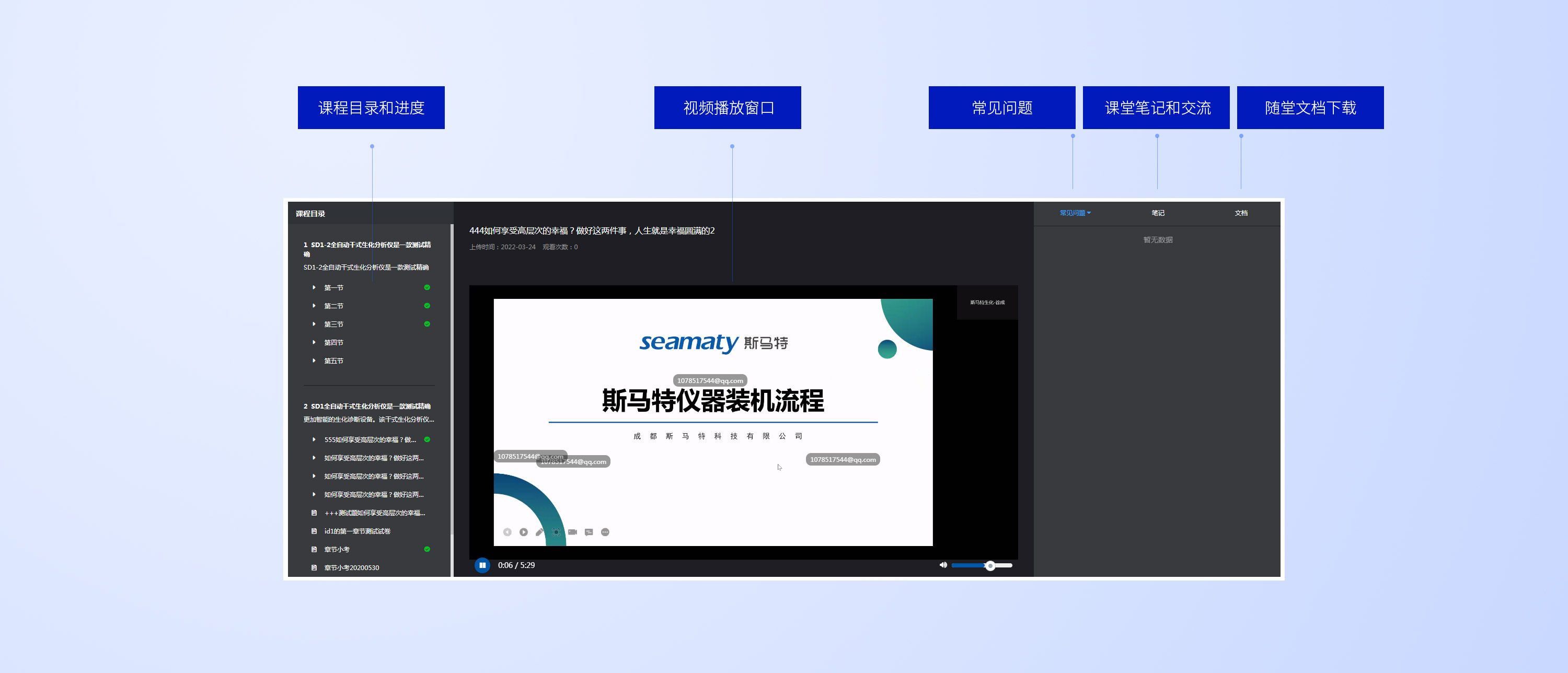Click the slide camera recording icon

pyautogui.click(x=572, y=532)
